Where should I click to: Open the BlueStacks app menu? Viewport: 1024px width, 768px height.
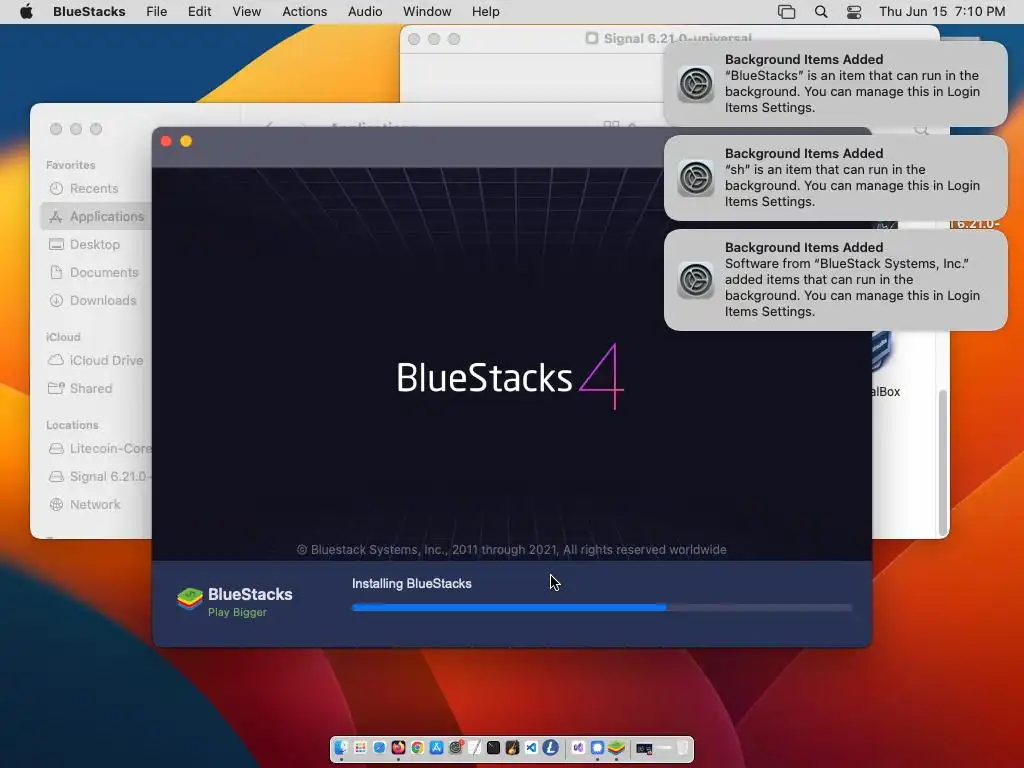(89, 12)
